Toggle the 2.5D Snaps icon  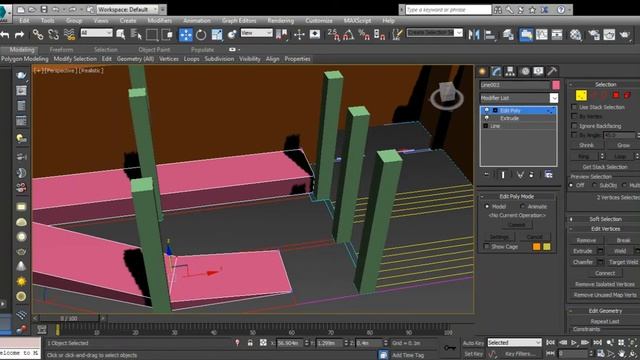click(x=333, y=35)
